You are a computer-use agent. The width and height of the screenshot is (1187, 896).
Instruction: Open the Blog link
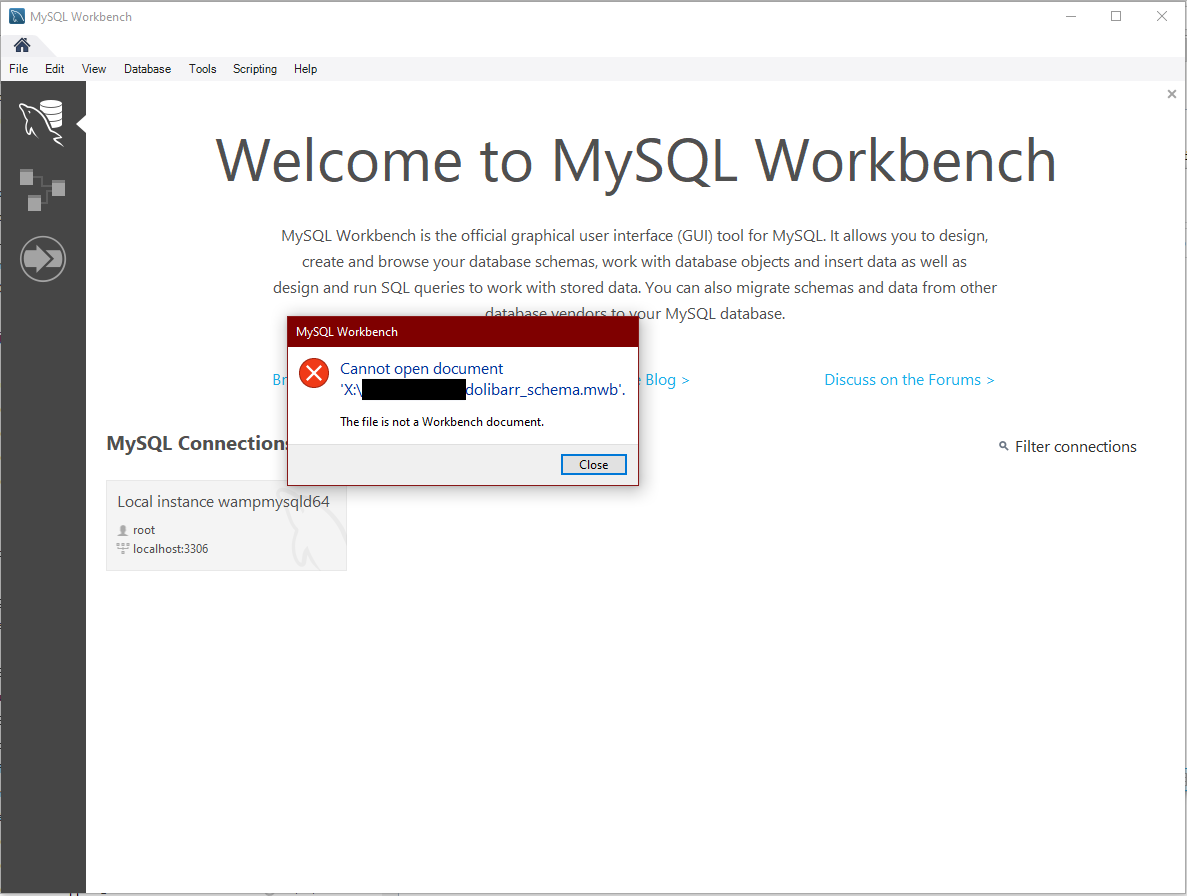[663, 379]
